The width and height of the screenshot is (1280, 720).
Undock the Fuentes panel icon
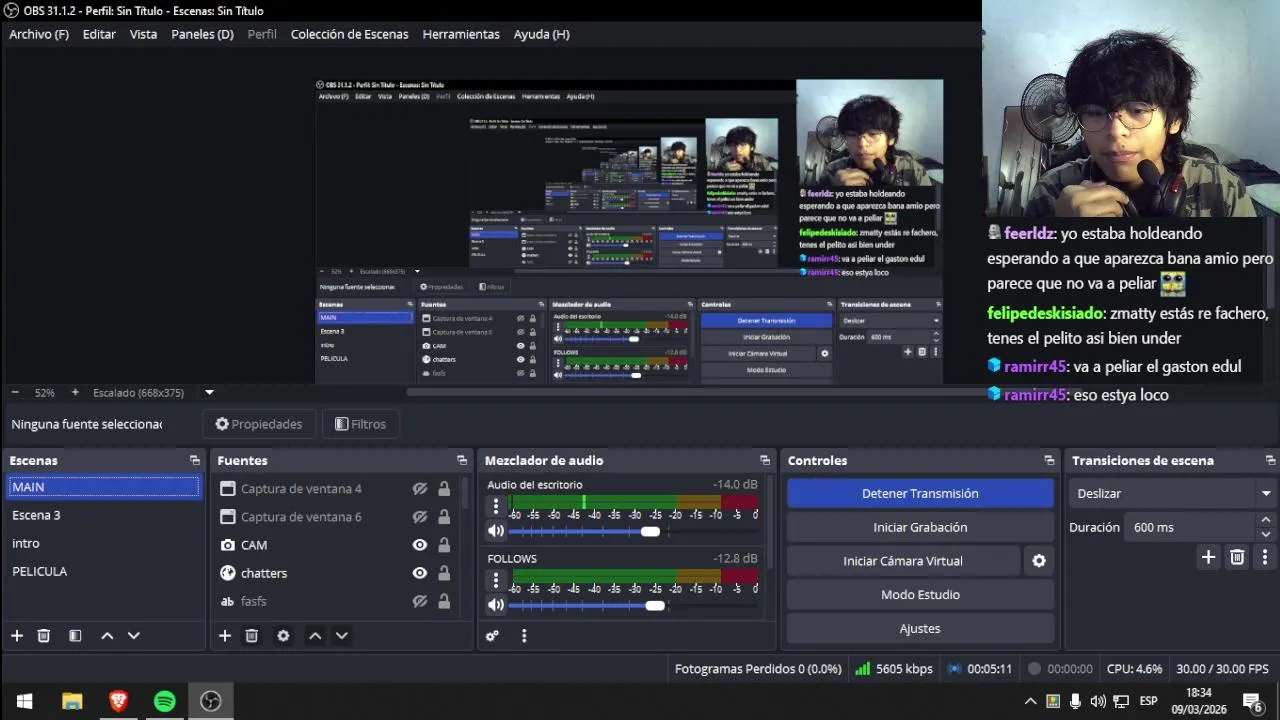click(x=462, y=461)
